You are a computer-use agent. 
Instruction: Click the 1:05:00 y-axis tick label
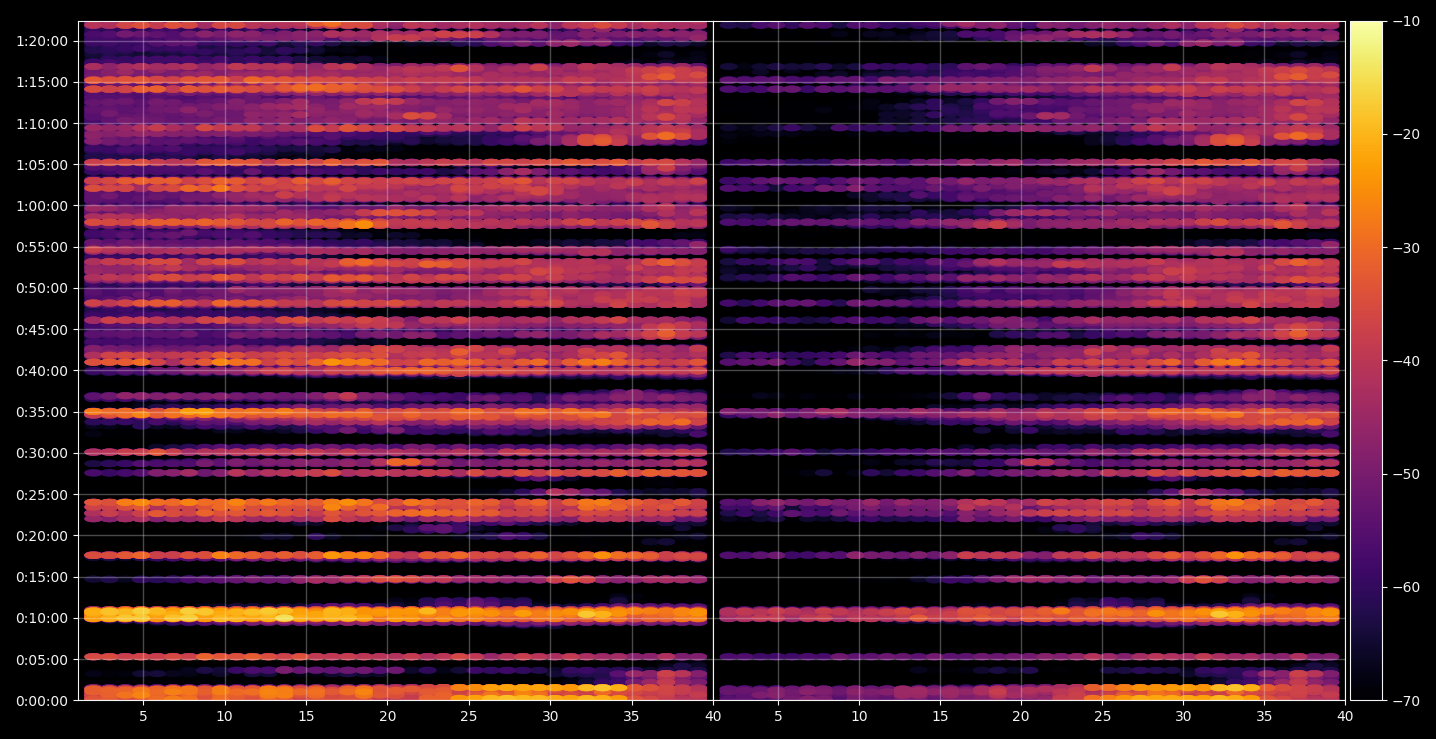click(42, 165)
